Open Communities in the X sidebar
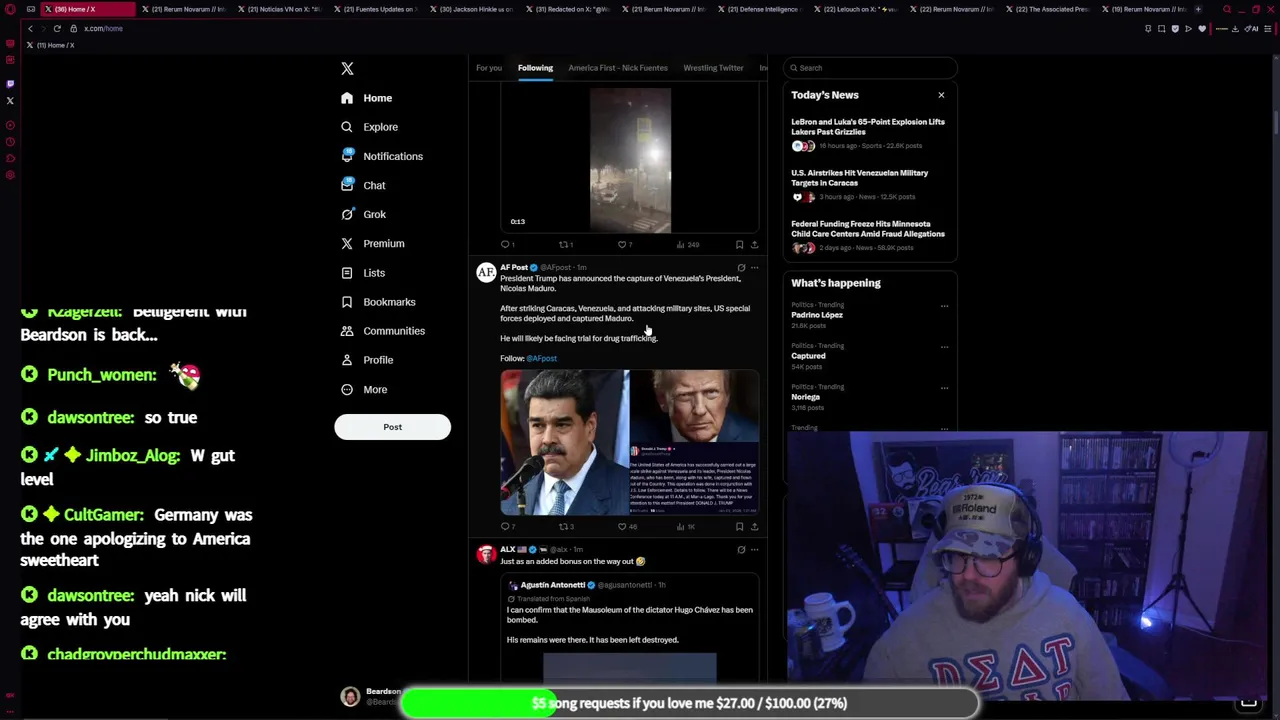 382,330
